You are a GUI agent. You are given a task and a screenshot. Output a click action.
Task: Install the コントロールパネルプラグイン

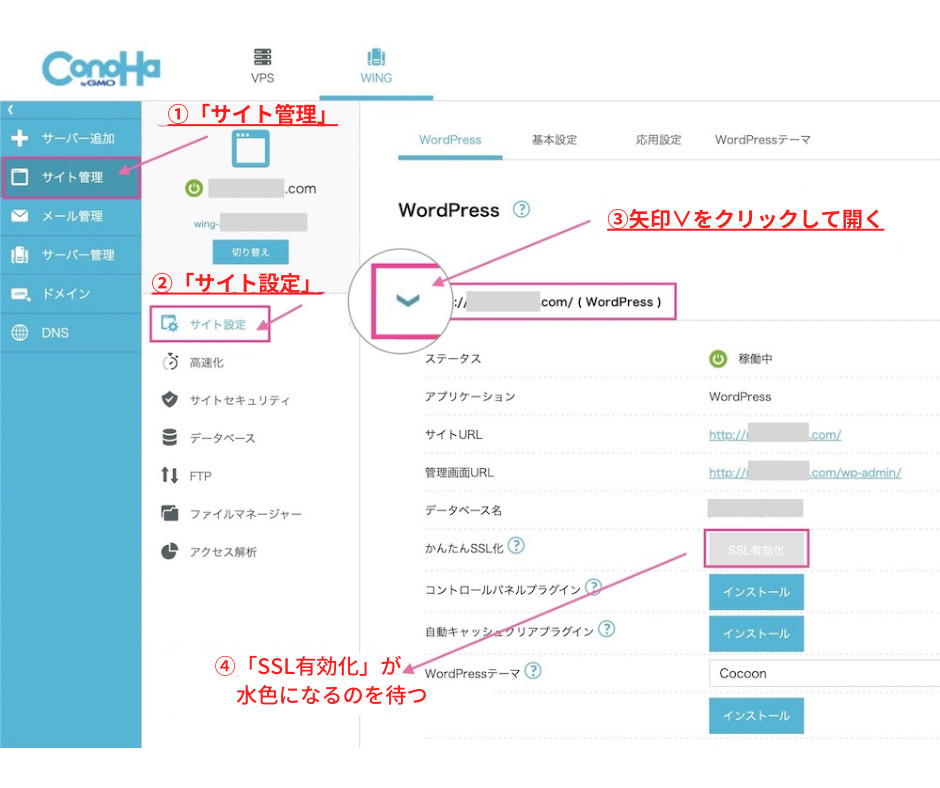[x=756, y=592]
